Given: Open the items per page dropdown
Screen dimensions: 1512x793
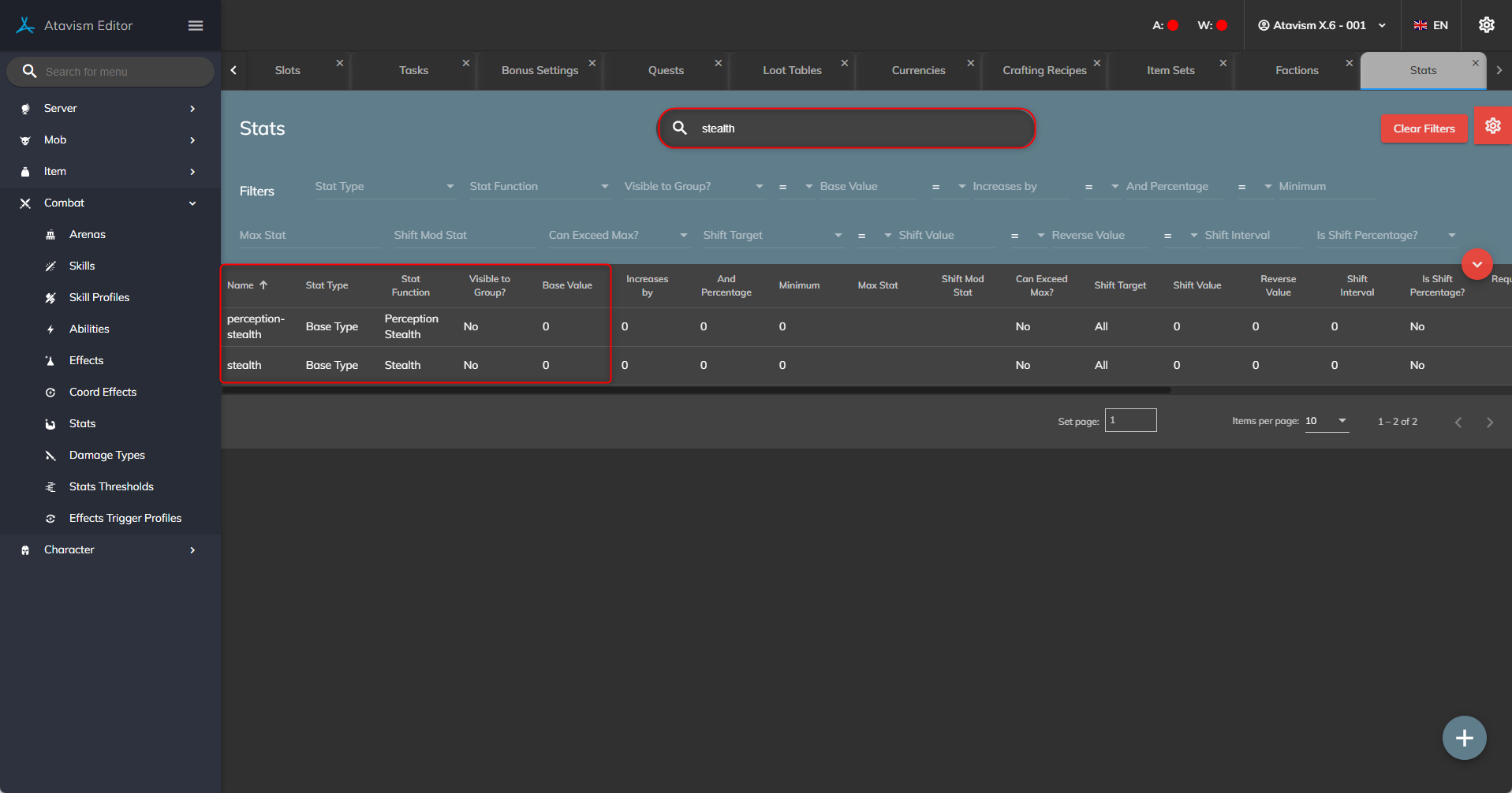Looking at the screenshot, I should (1327, 421).
